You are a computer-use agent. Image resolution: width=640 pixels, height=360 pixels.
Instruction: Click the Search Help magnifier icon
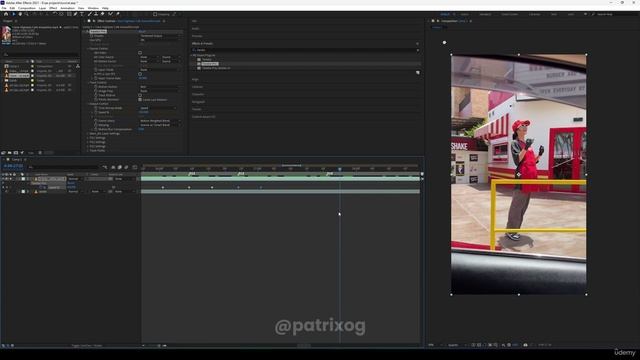coord(593,14)
